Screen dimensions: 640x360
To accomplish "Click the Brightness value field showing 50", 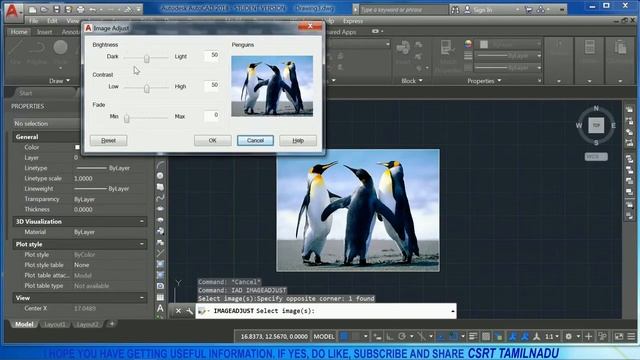I will tap(212, 56).
